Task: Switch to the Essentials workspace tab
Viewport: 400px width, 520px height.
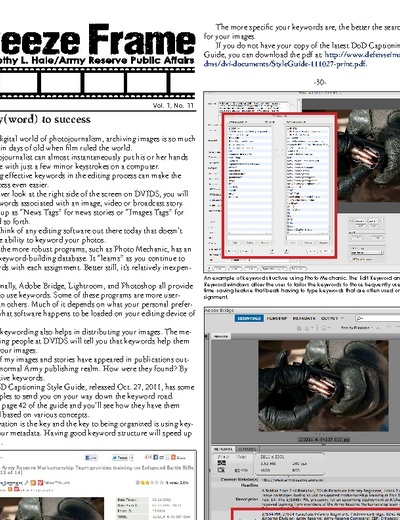Action: pyautogui.click(x=249, y=318)
